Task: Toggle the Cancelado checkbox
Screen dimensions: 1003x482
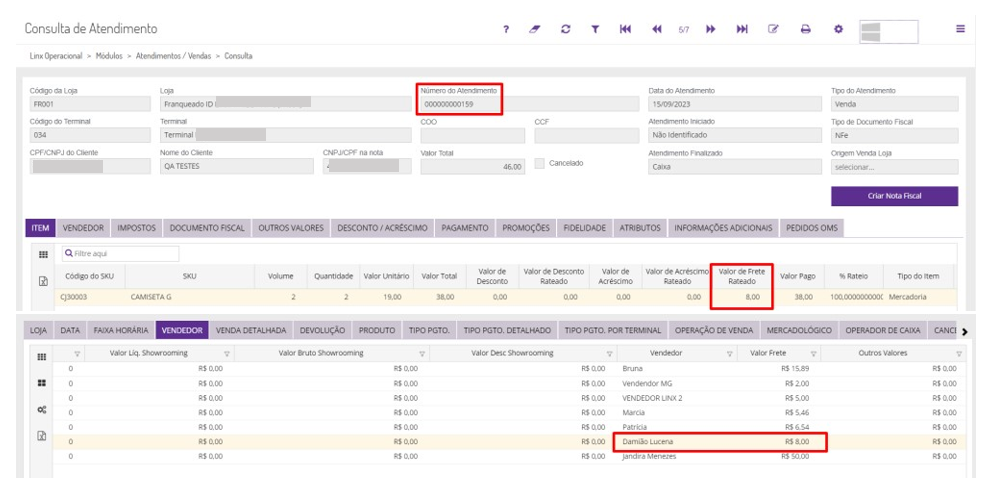Action: (541, 163)
